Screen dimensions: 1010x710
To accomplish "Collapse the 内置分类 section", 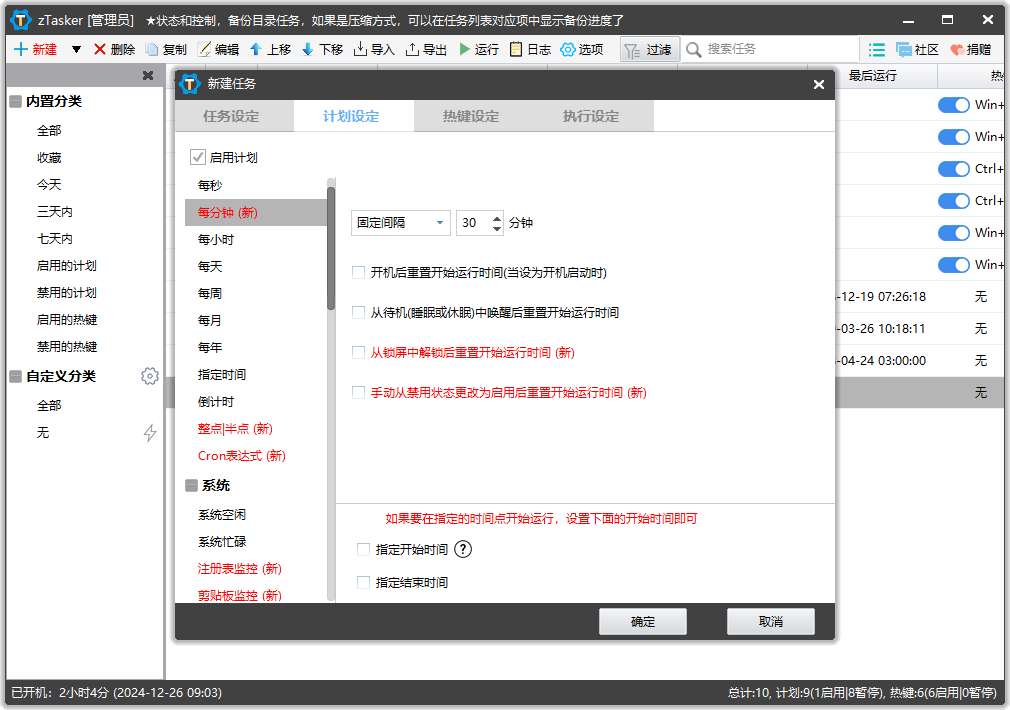I will [14, 100].
